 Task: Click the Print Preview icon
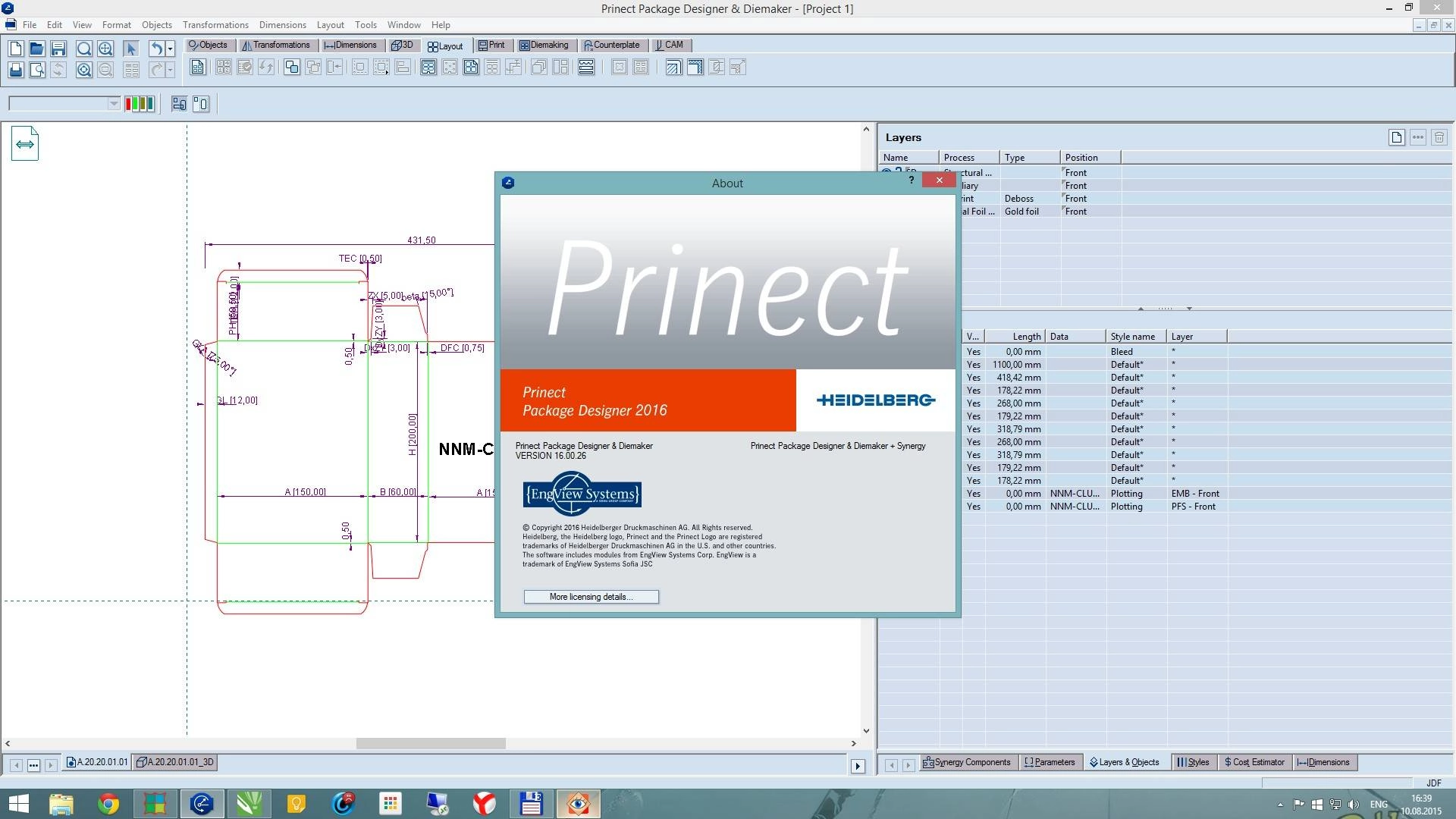click(x=36, y=71)
